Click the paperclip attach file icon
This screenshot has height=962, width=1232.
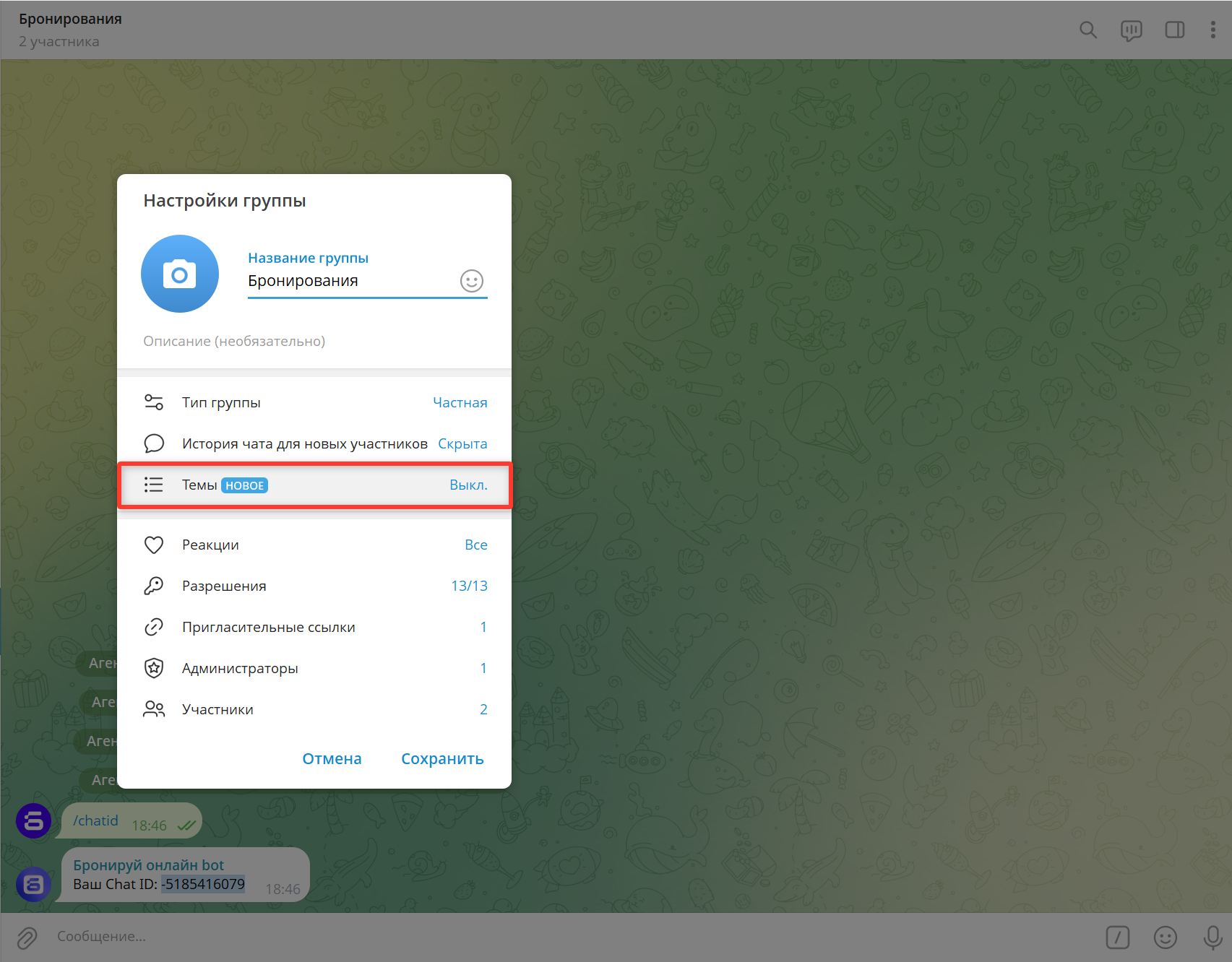tap(27, 937)
